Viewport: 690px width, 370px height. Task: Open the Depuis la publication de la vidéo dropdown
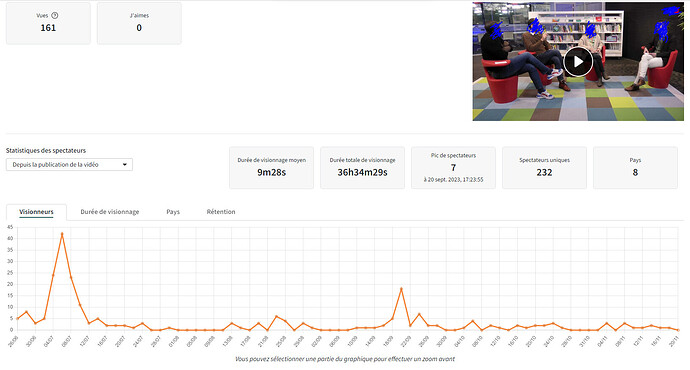pyautogui.click(x=69, y=165)
